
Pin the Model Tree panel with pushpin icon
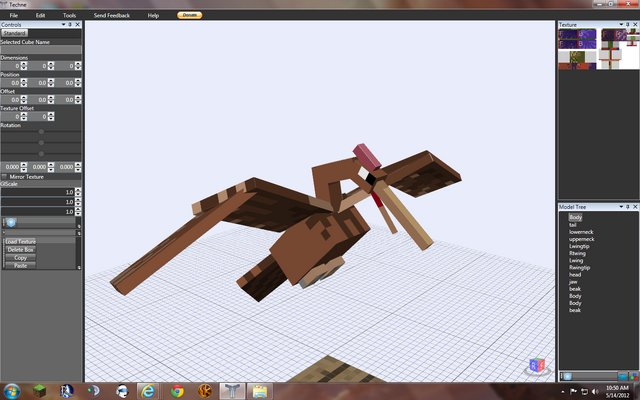coord(628,207)
